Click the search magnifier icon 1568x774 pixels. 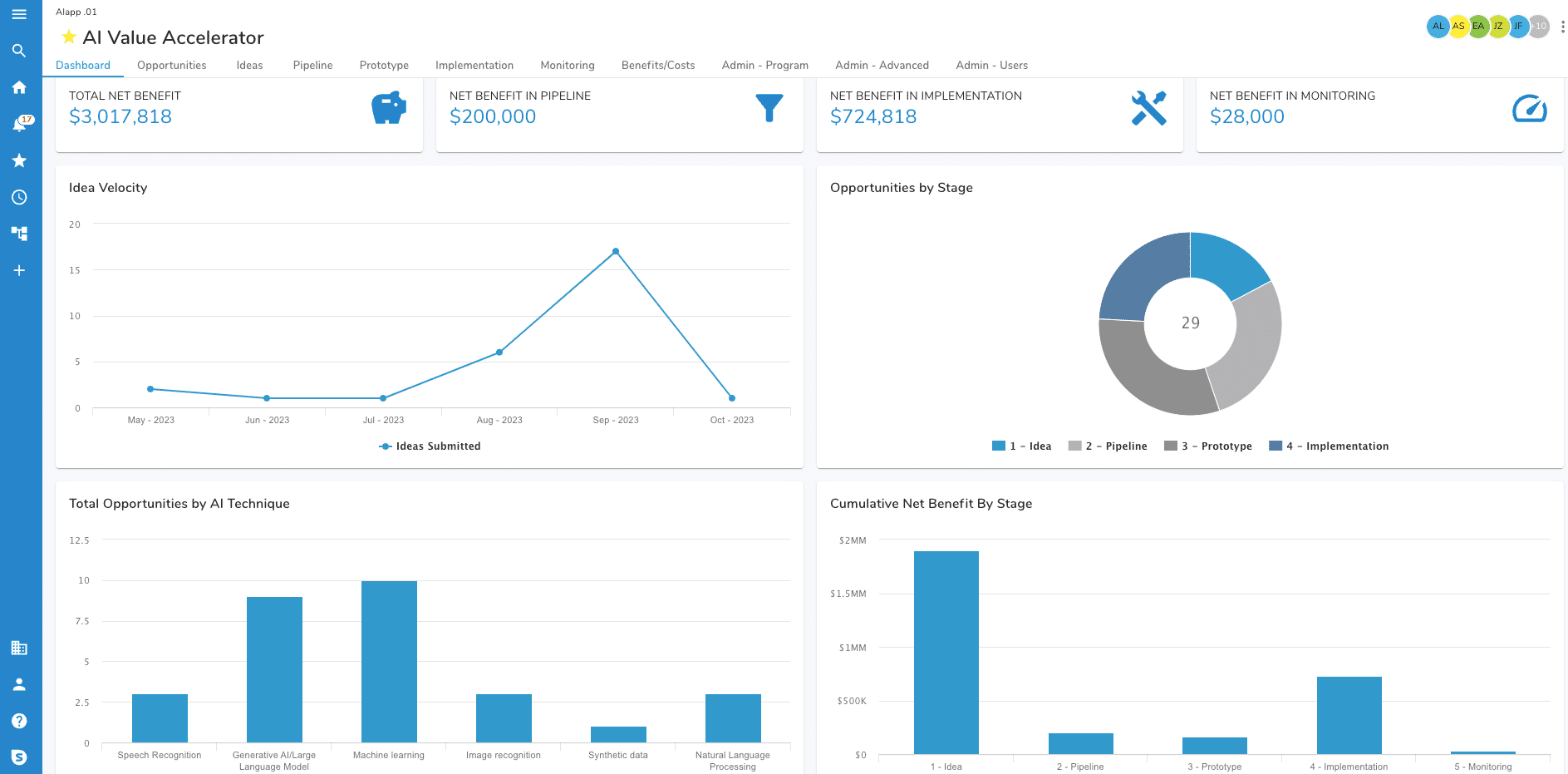tap(19, 51)
